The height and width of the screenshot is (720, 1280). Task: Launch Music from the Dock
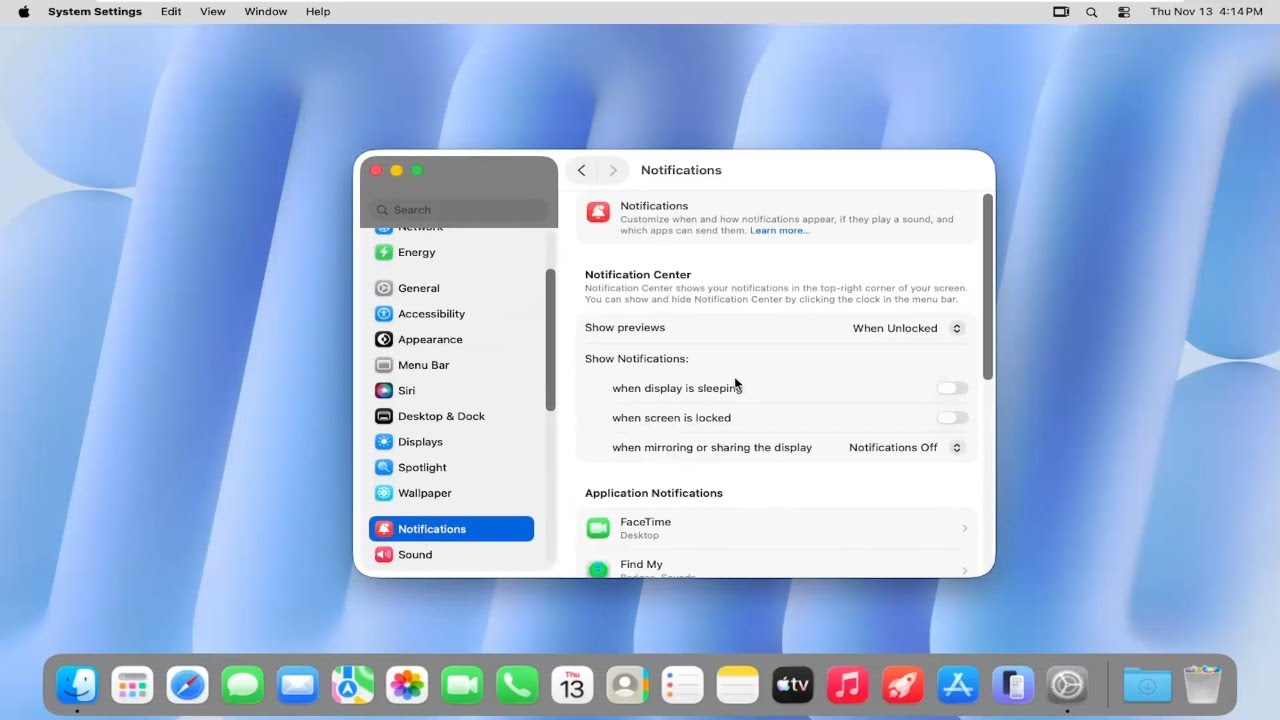(848, 685)
